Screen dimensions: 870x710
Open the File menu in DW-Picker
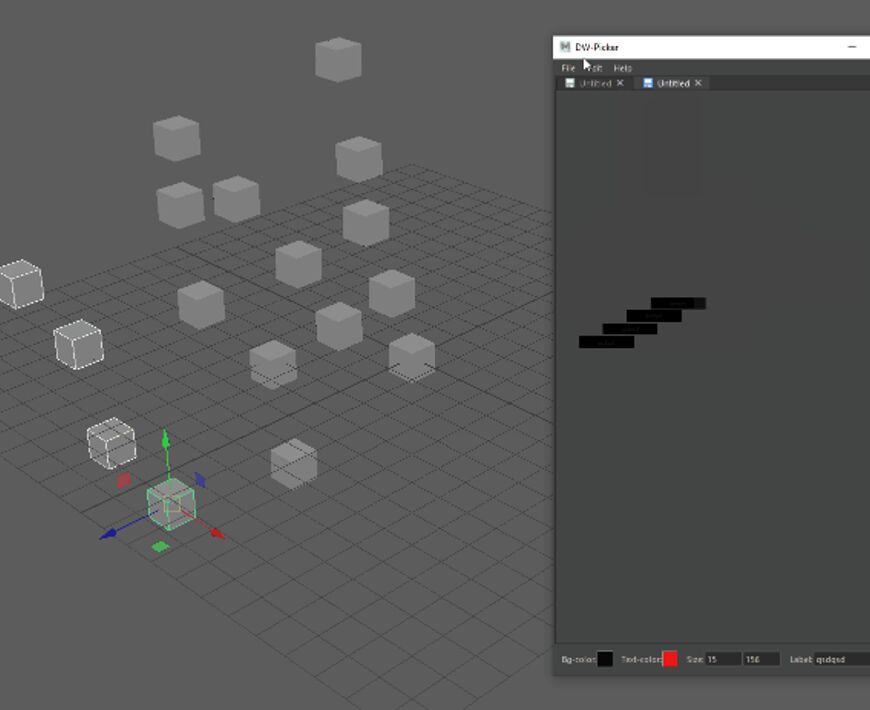point(568,68)
